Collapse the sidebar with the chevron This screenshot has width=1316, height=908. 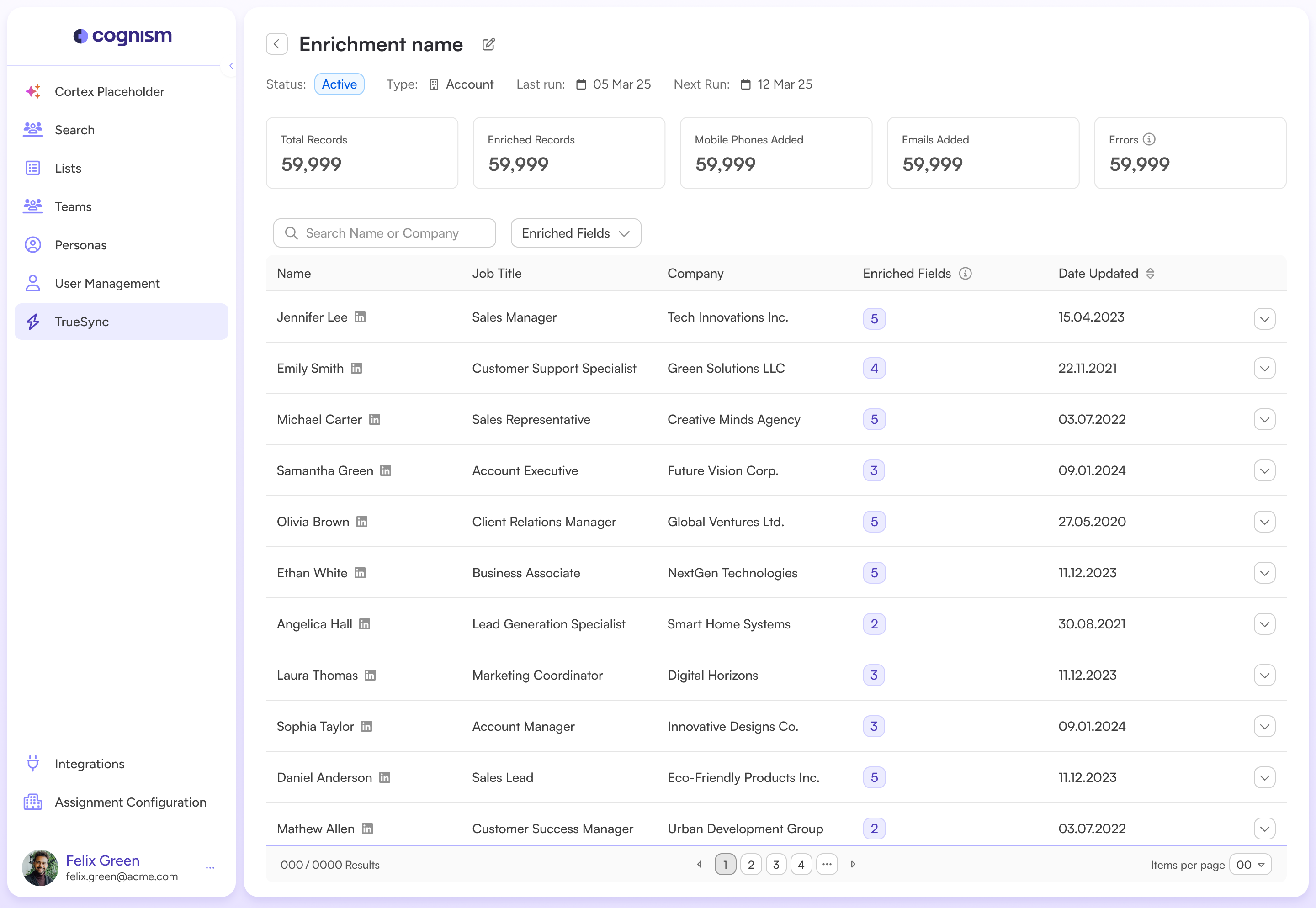coord(230,66)
